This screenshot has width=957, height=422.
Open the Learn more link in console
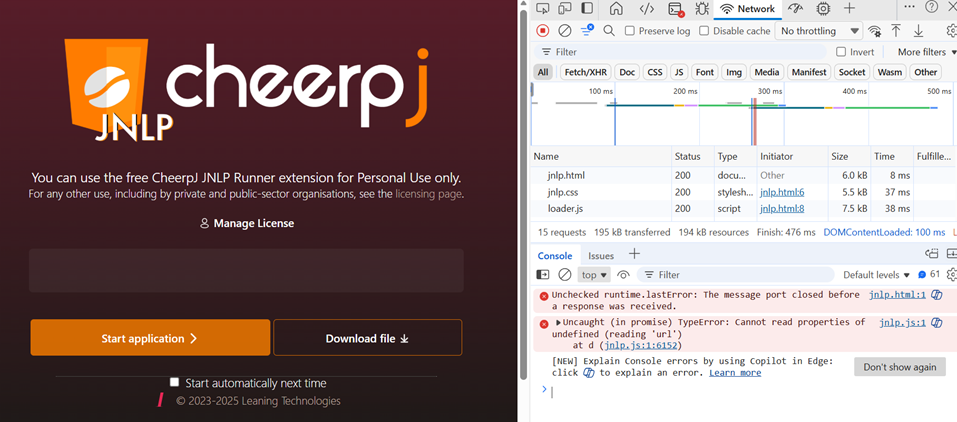pyautogui.click(x=735, y=373)
